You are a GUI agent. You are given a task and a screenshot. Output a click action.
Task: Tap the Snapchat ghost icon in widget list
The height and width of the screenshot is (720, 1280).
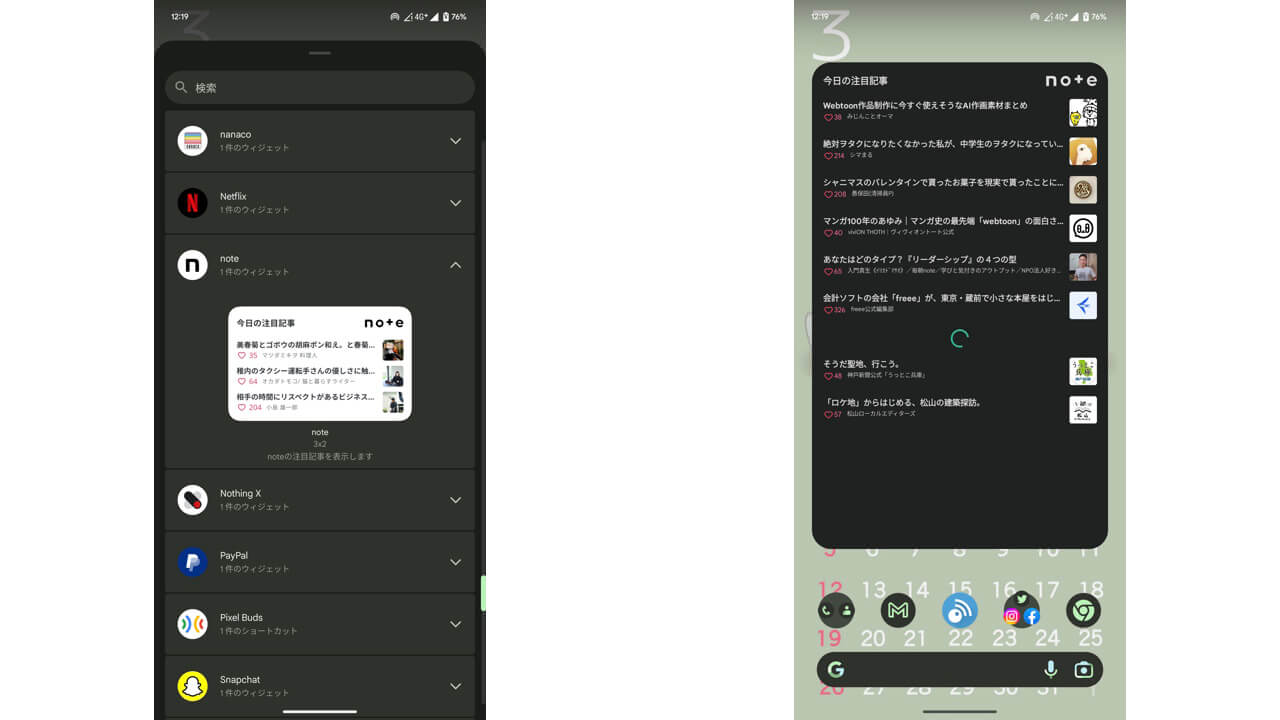pyautogui.click(x=192, y=686)
